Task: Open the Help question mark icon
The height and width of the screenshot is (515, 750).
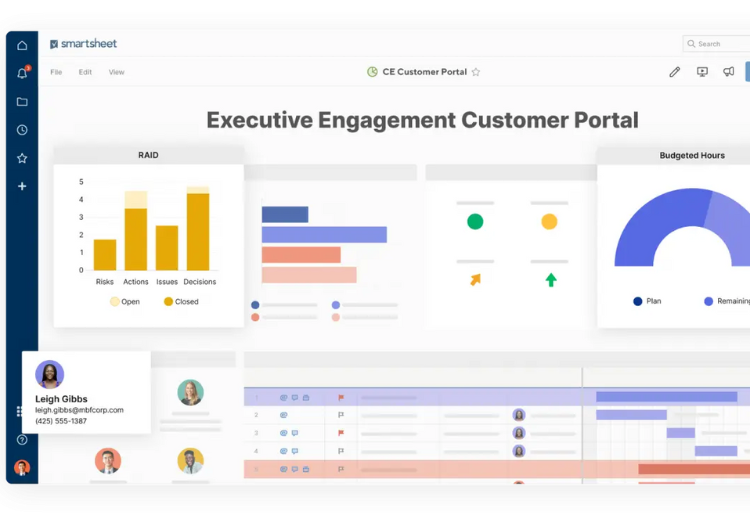Action: 22,439
